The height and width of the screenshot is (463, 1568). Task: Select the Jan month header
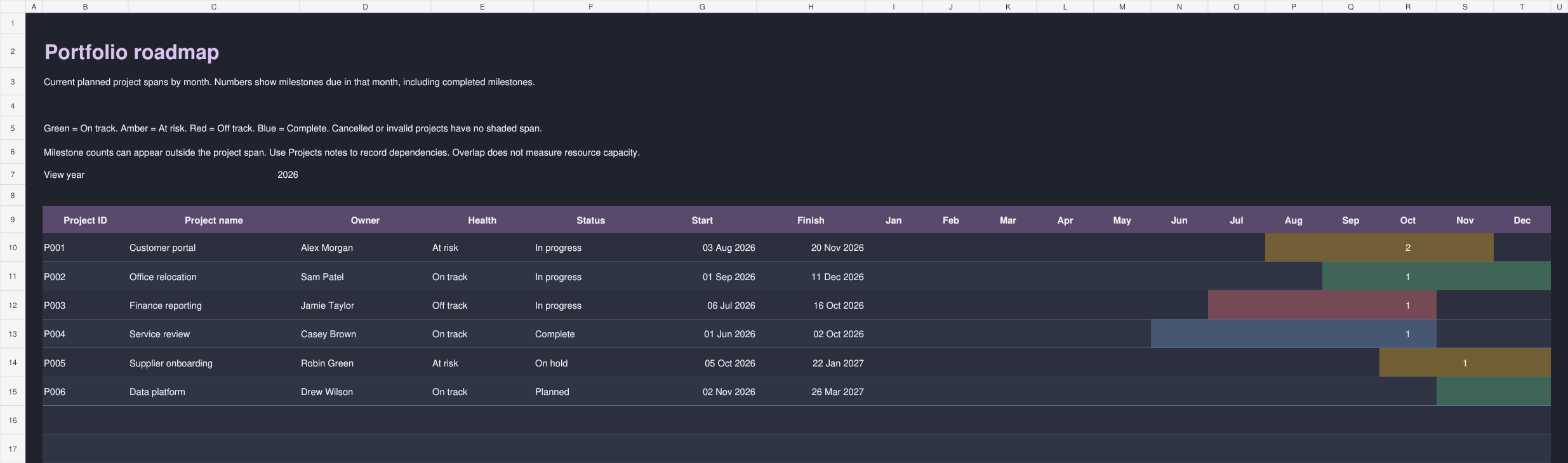point(894,220)
